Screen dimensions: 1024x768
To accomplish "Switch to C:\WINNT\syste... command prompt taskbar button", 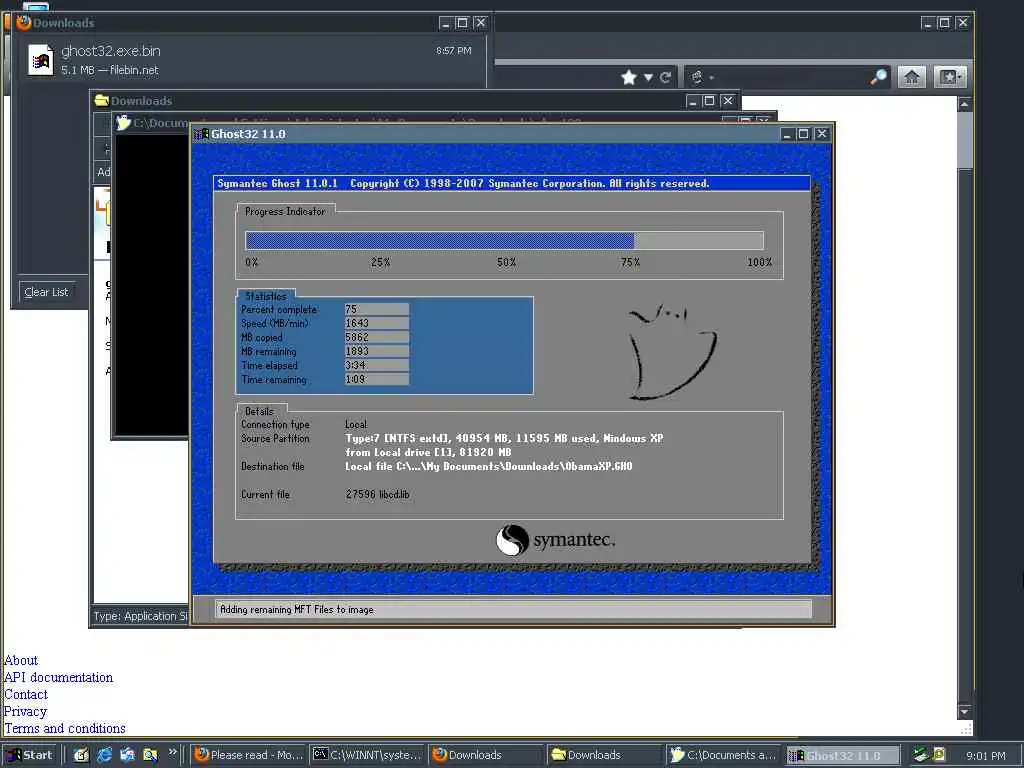I will pyautogui.click(x=367, y=755).
